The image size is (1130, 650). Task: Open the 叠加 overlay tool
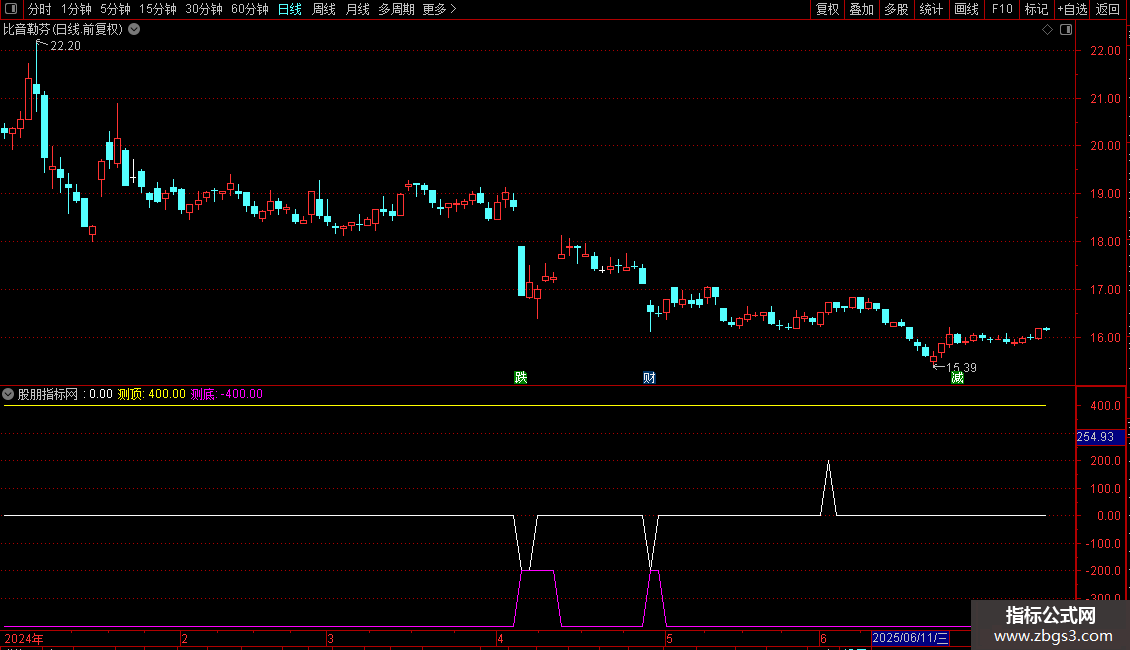click(861, 10)
